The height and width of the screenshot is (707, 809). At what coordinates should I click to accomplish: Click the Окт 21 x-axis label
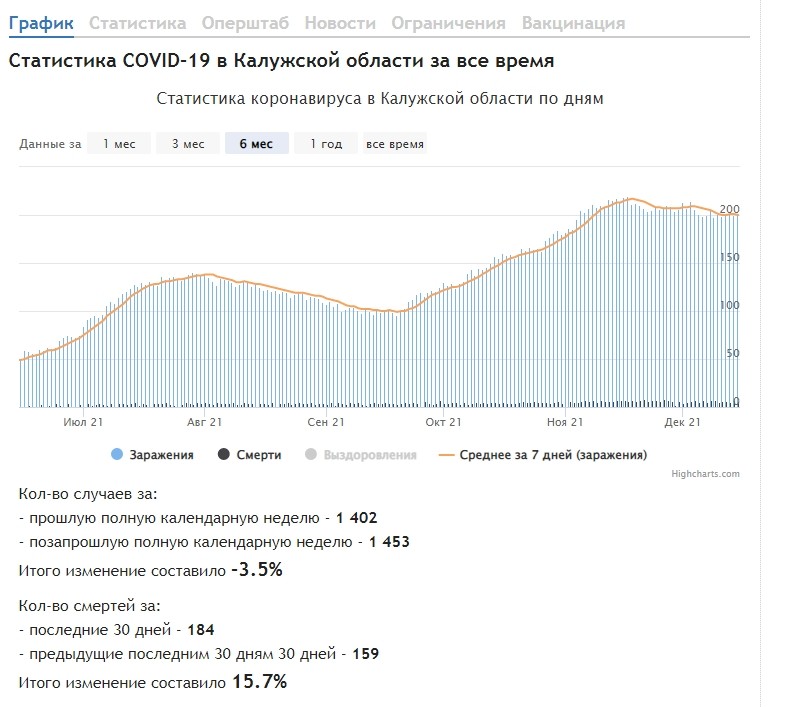(442, 422)
